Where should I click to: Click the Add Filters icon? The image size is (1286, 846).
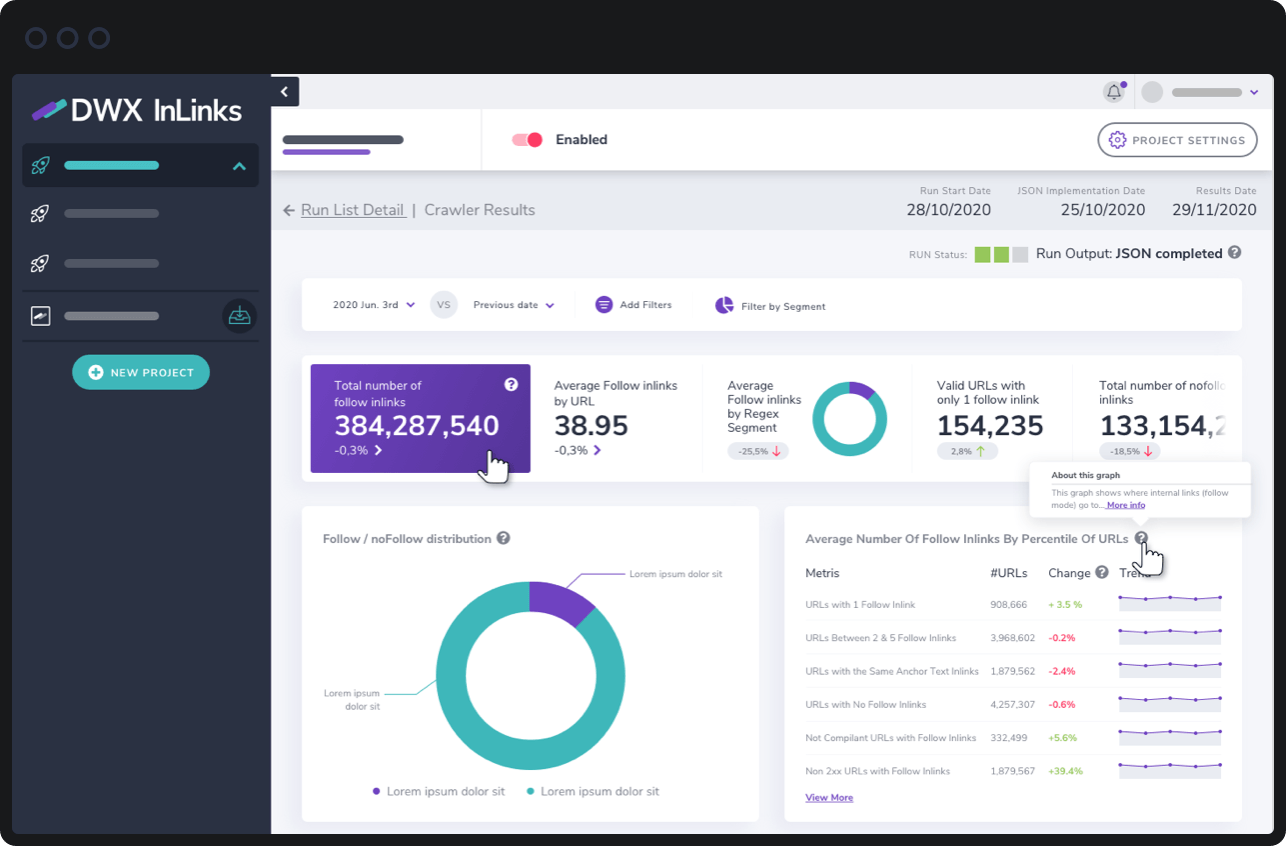(x=604, y=305)
